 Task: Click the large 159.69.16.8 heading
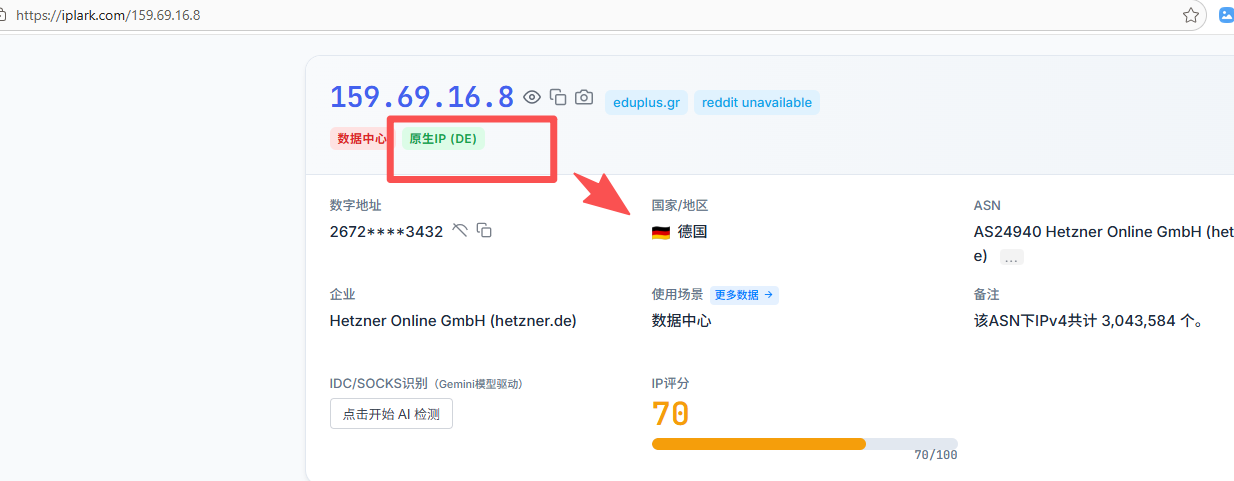click(x=421, y=97)
